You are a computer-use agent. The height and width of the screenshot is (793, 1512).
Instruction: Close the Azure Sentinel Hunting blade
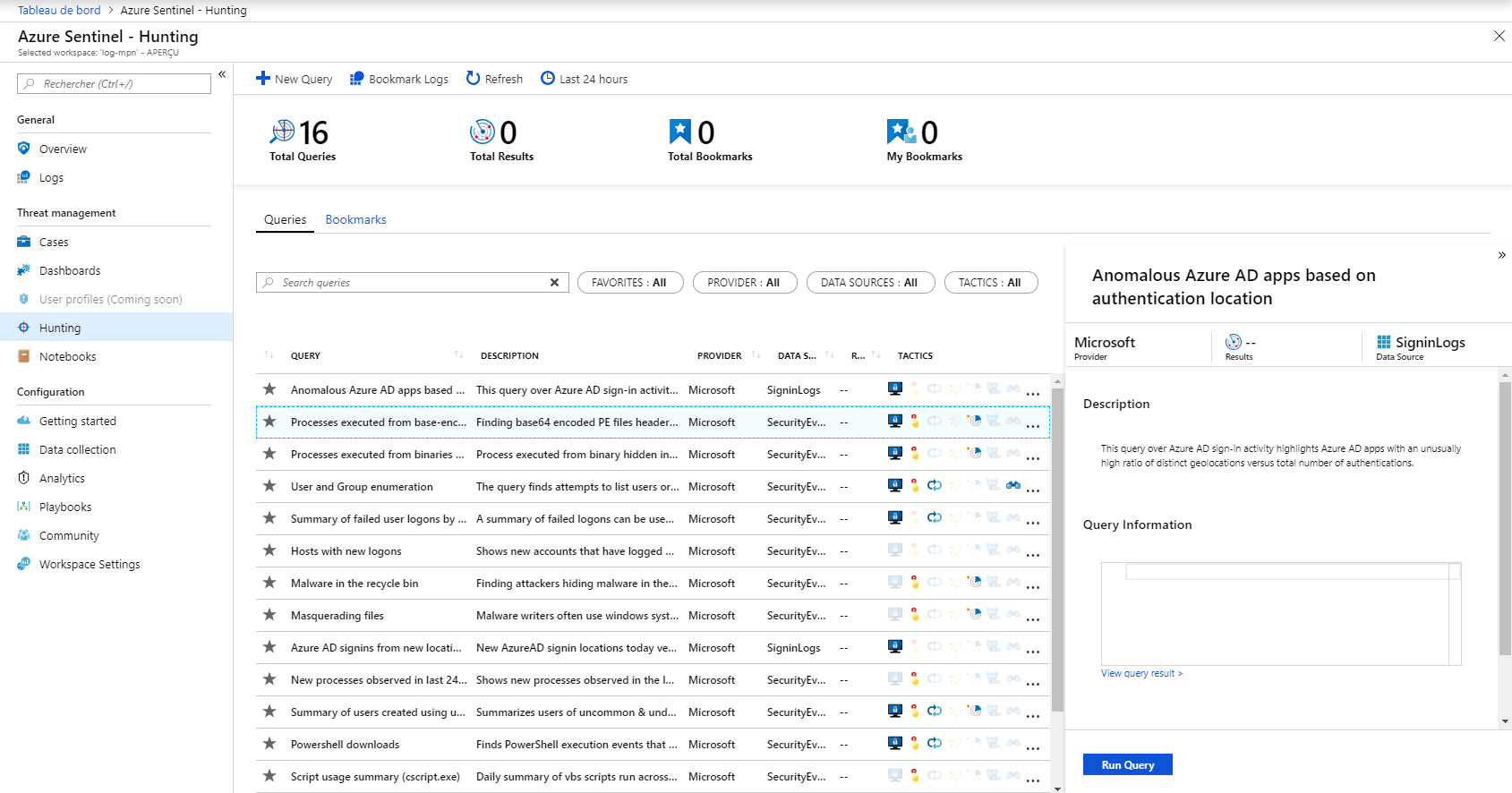click(1499, 36)
